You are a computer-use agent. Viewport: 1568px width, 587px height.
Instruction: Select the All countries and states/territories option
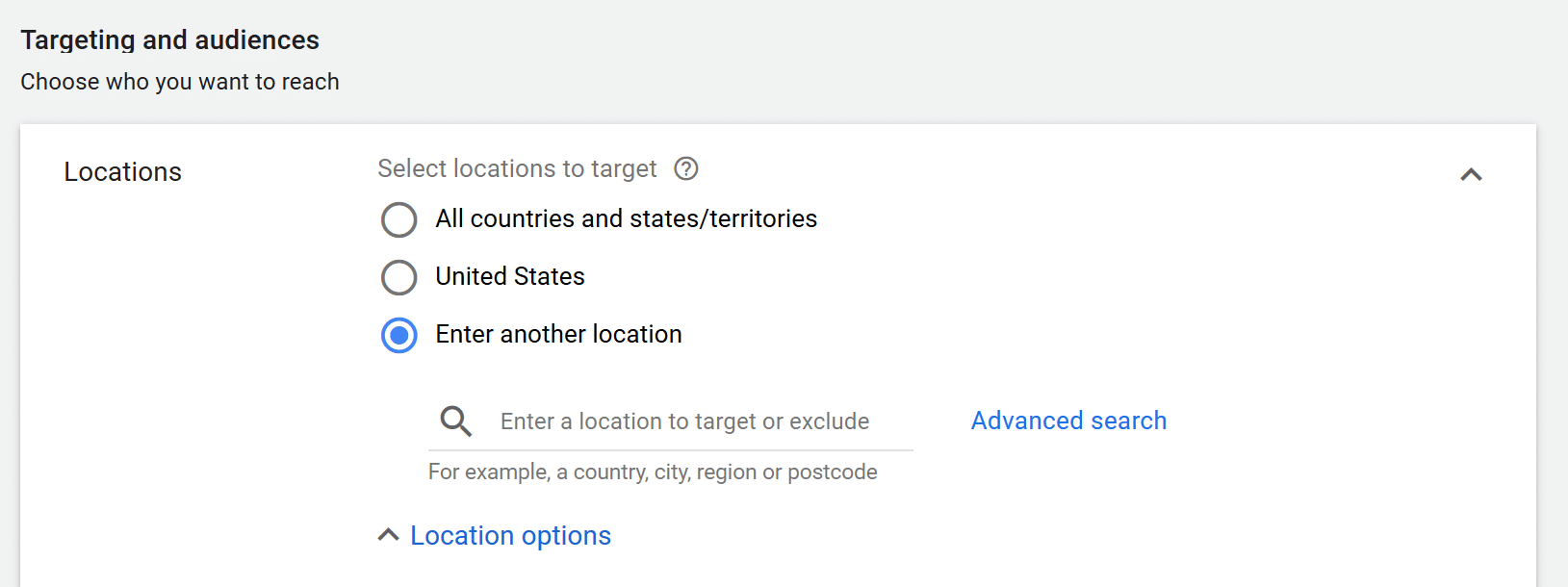click(x=398, y=219)
